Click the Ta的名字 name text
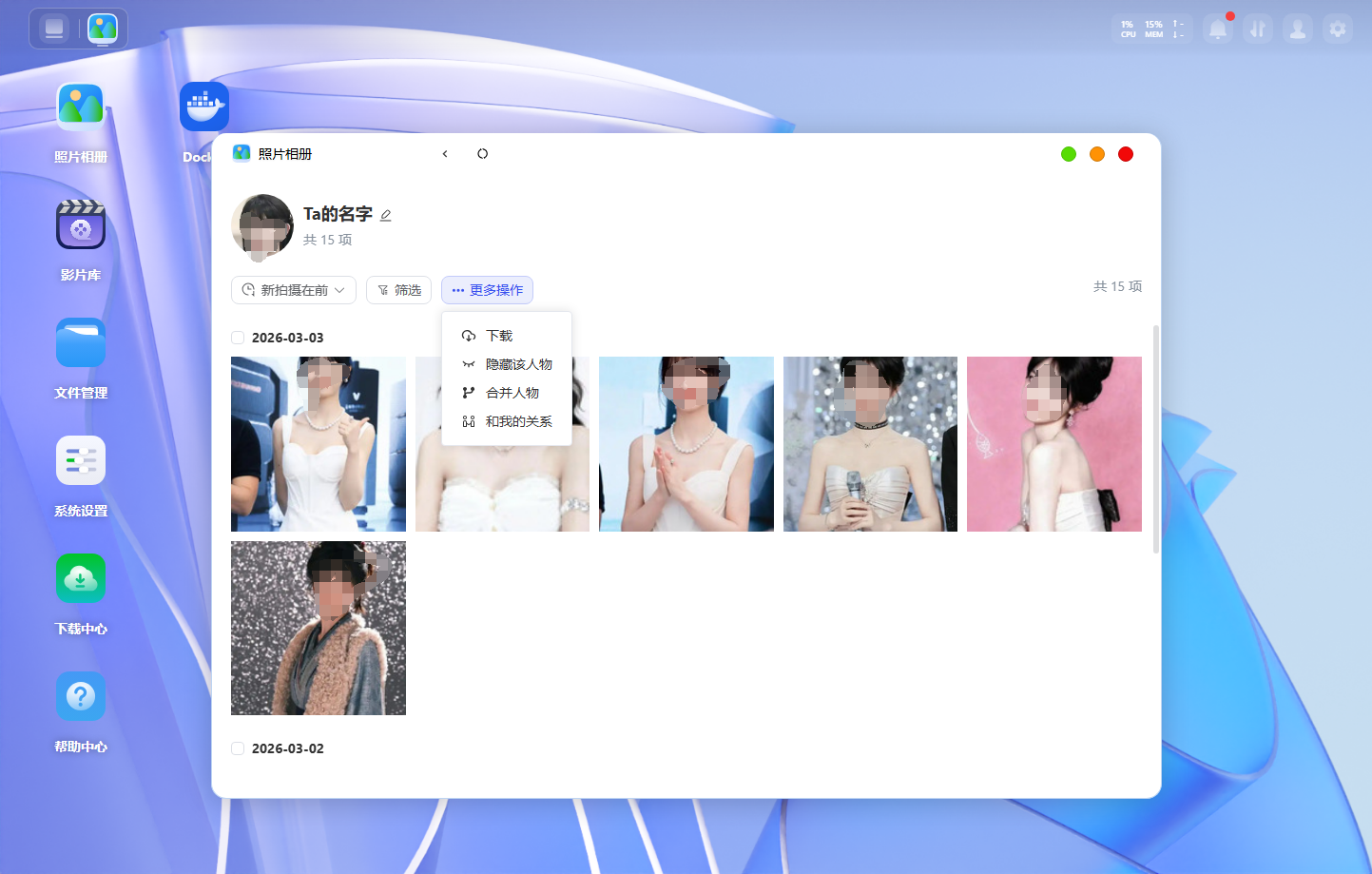The image size is (1372, 874). (x=338, y=215)
